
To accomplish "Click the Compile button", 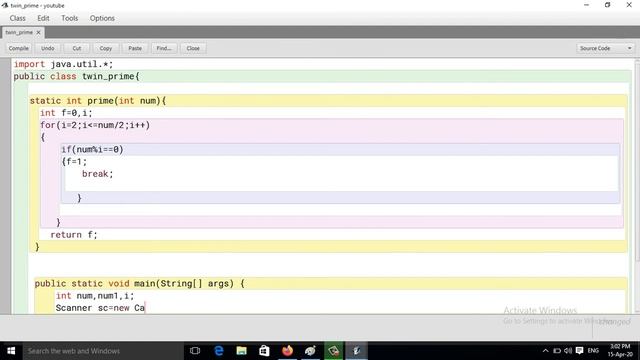I will click(x=19, y=48).
